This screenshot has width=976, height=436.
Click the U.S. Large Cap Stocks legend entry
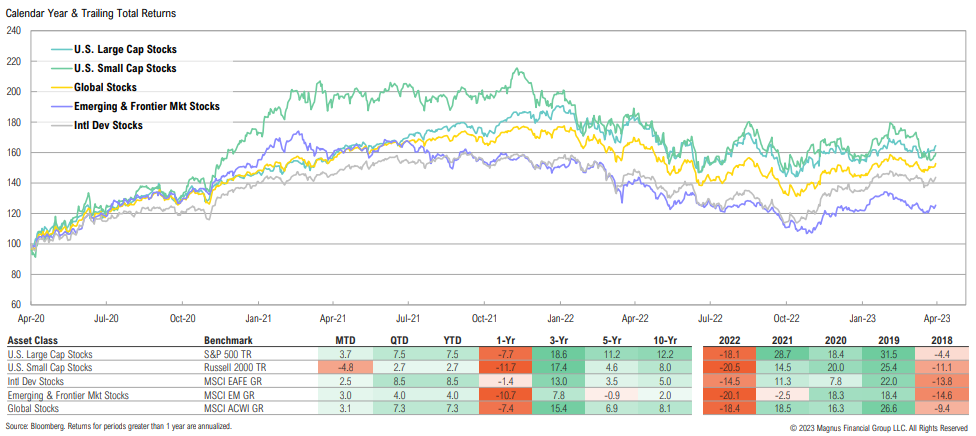134,49
